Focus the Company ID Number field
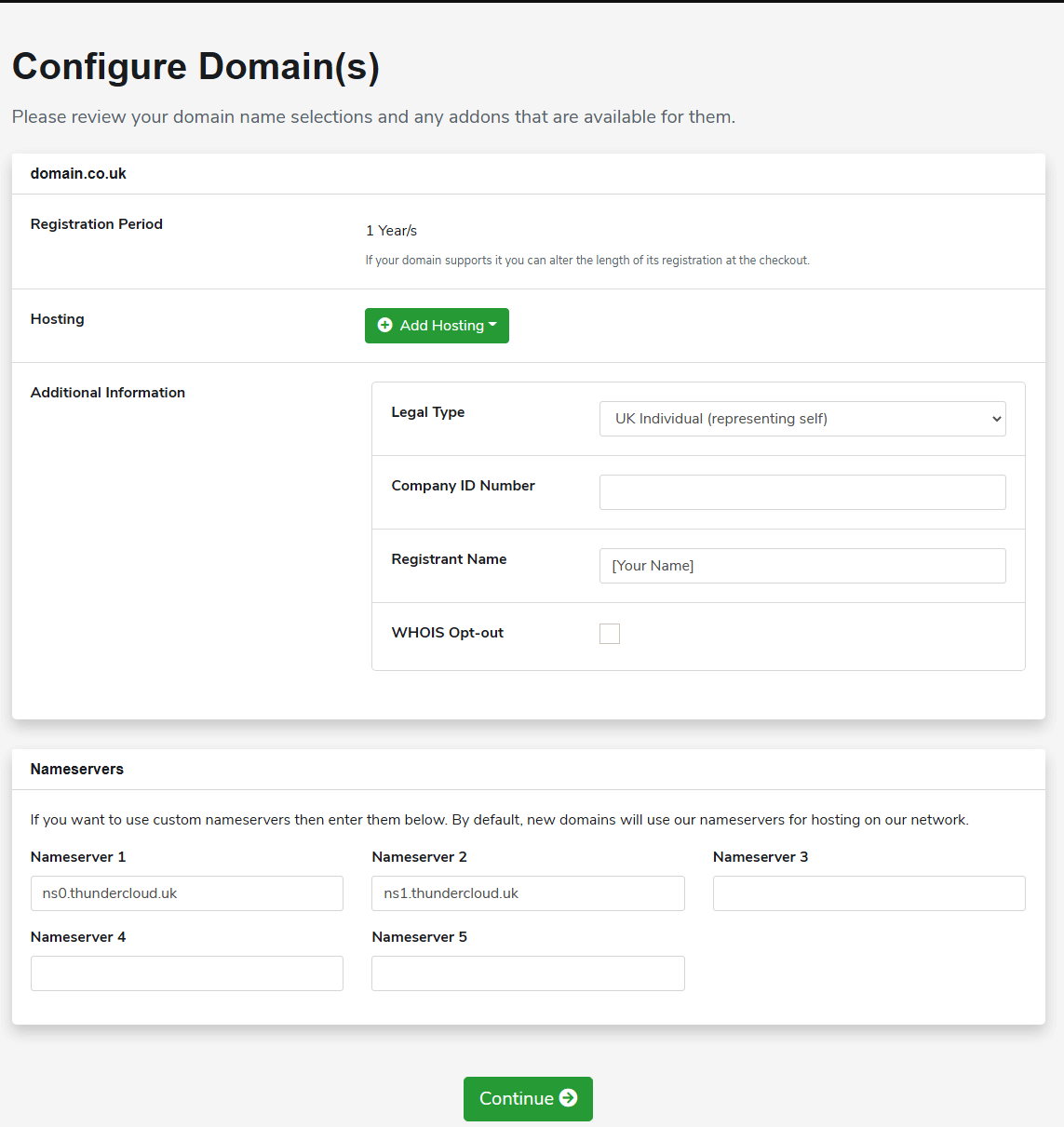1064x1127 pixels. 802,492
